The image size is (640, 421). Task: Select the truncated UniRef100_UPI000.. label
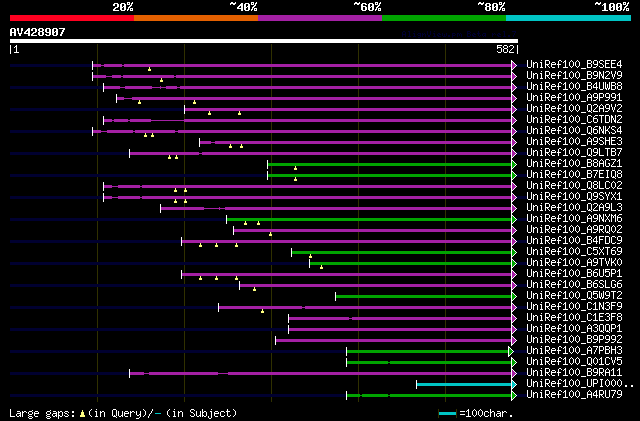(x=580, y=384)
